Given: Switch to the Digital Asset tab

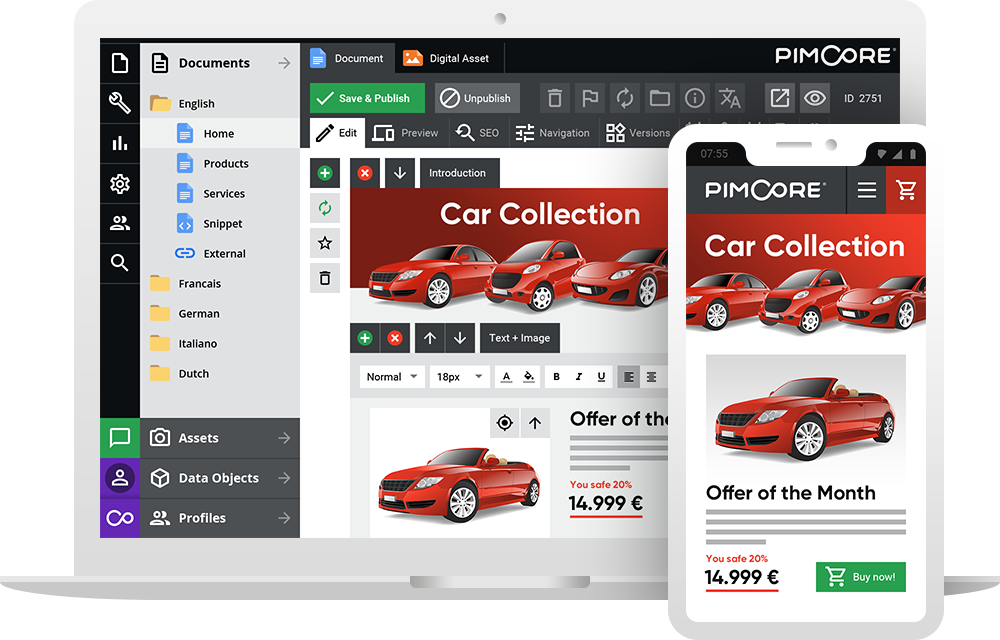Looking at the screenshot, I should 449,58.
